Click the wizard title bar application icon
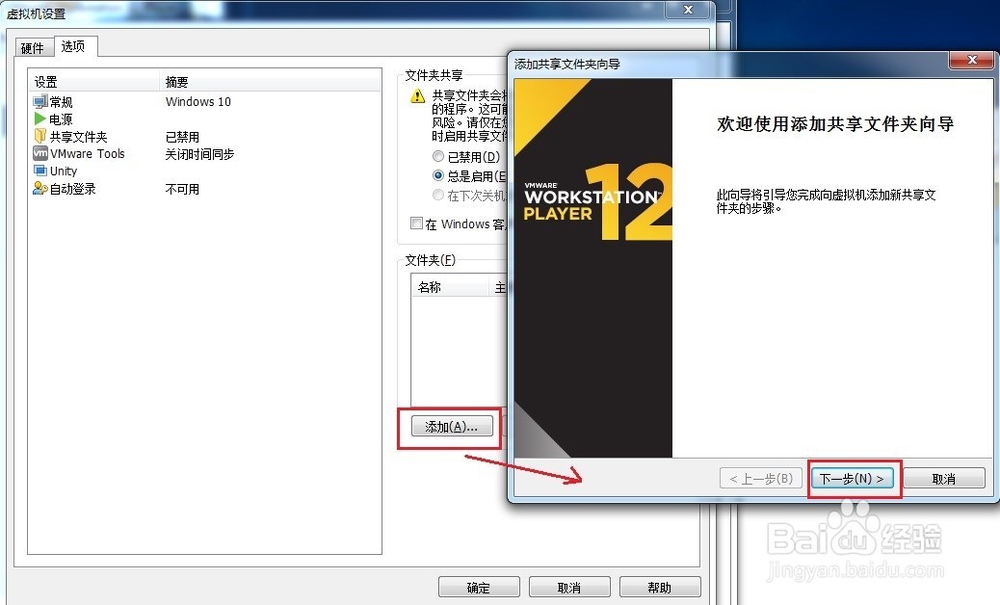The image size is (1000, 605). 516,61
